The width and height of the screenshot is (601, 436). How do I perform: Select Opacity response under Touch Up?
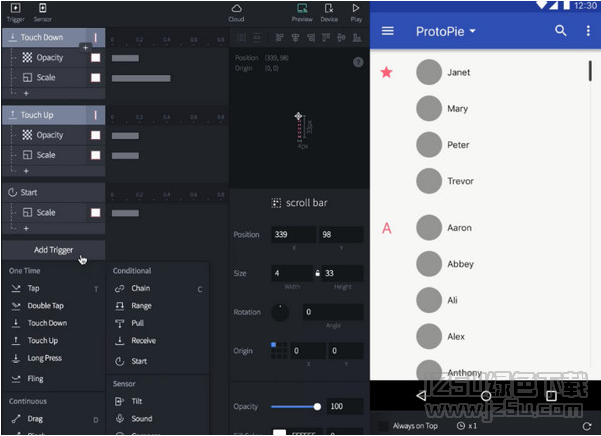tap(54, 135)
